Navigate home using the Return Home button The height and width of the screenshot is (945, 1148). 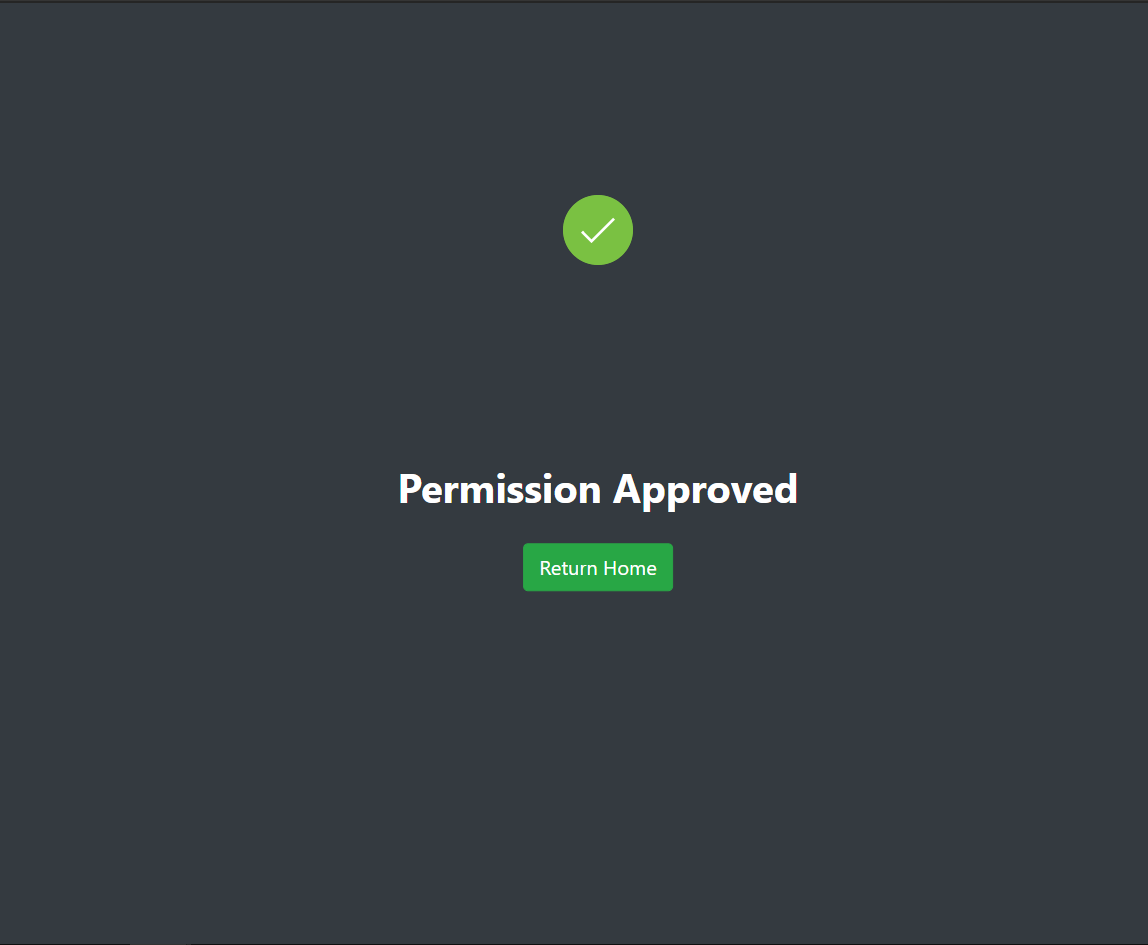(x=597, y=567)
